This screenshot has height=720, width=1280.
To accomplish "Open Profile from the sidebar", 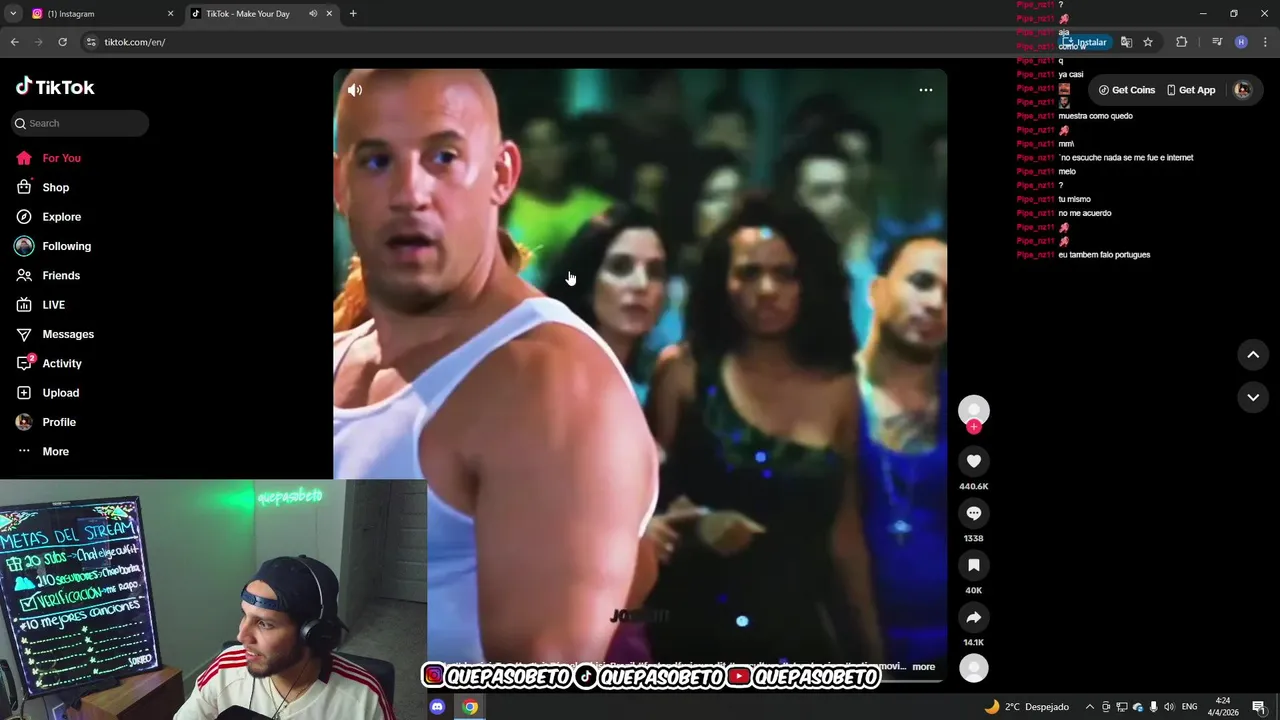I will (46, 422).
